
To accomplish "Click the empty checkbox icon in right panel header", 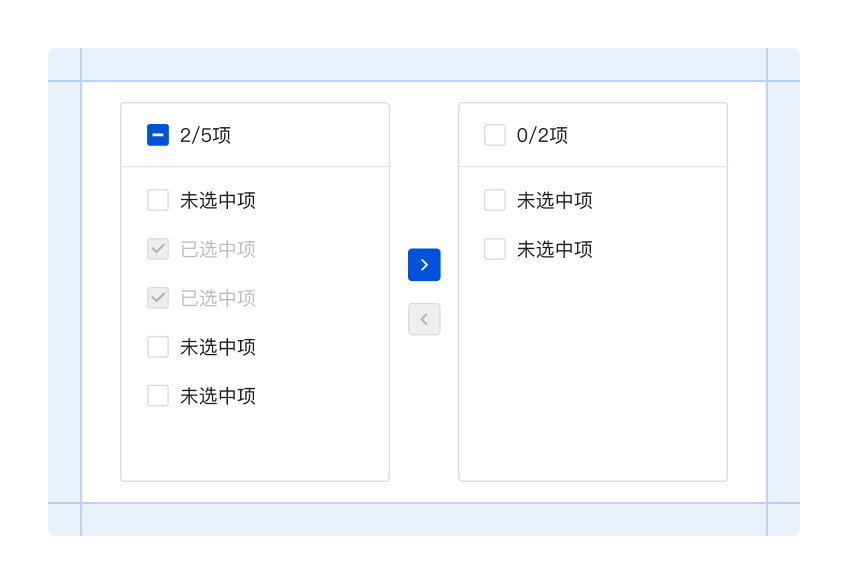I will pos(494,134).
